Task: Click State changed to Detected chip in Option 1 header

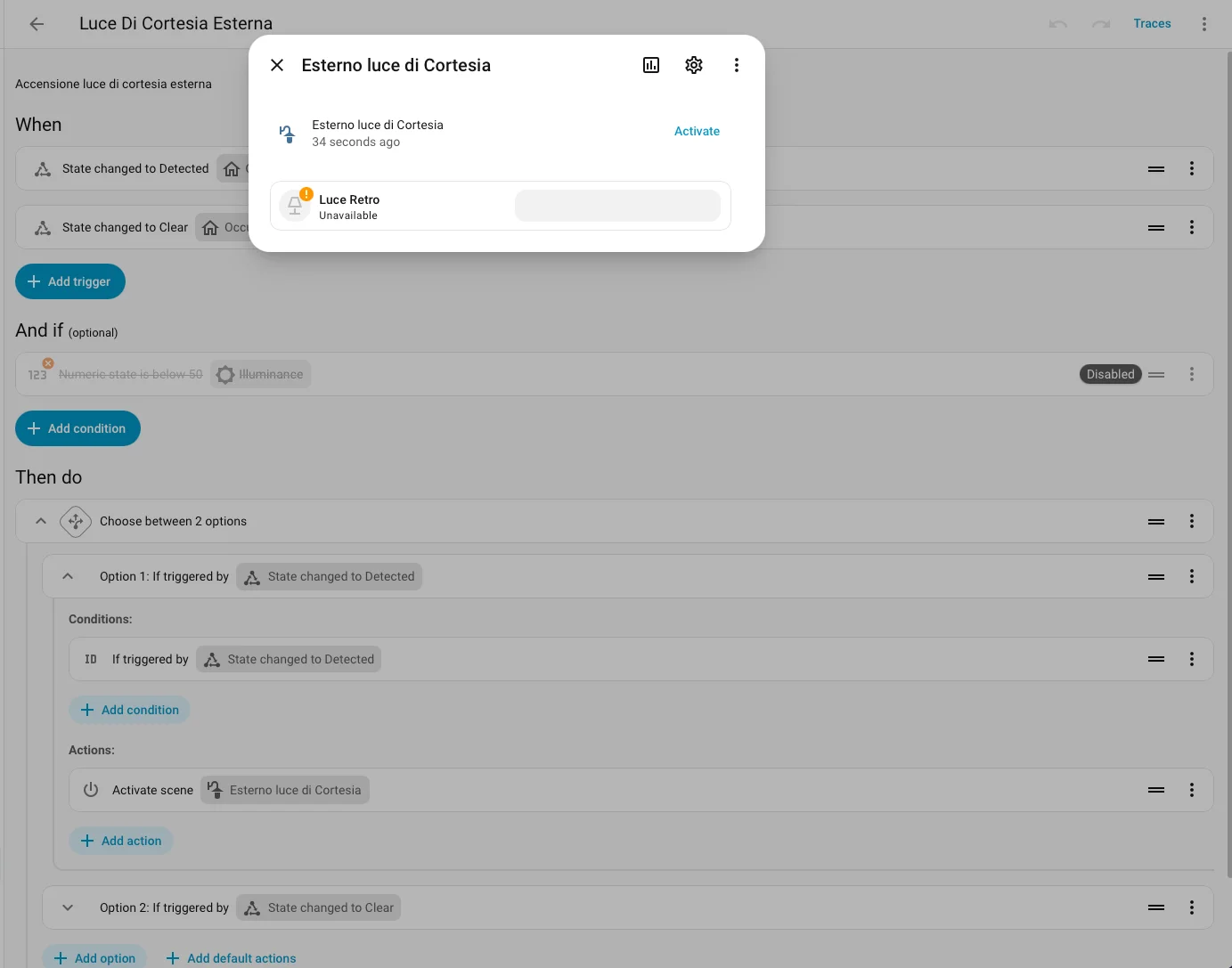Action: [330, 576]
